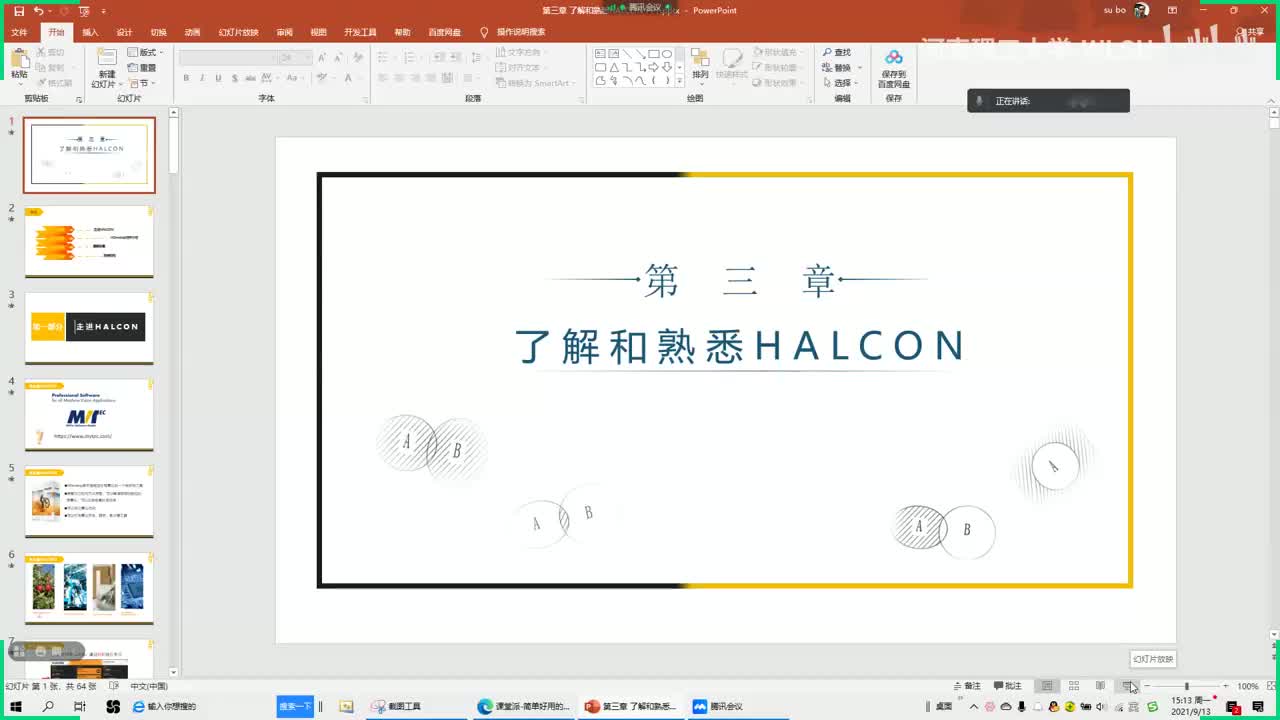Switch to the 设计 Design tab
The height and width of the screenshot is (720, 1280).
pyautogui.click(x=124, y=32)
